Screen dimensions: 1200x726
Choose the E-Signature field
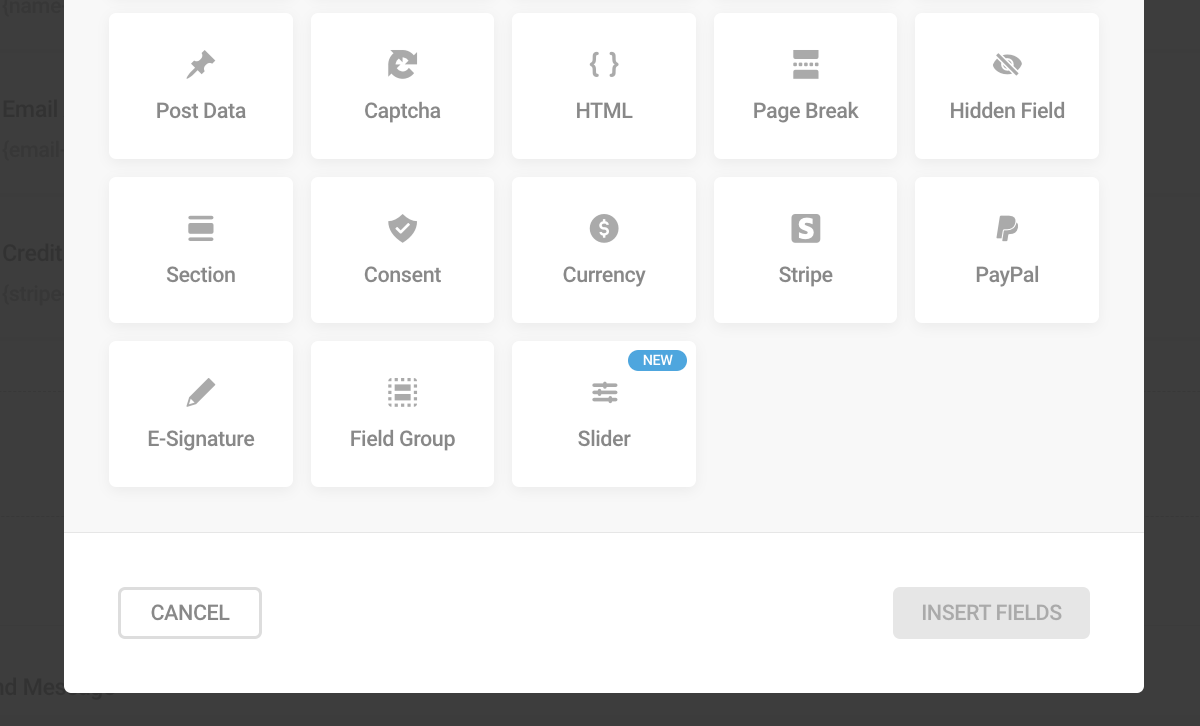click(200, 413)
